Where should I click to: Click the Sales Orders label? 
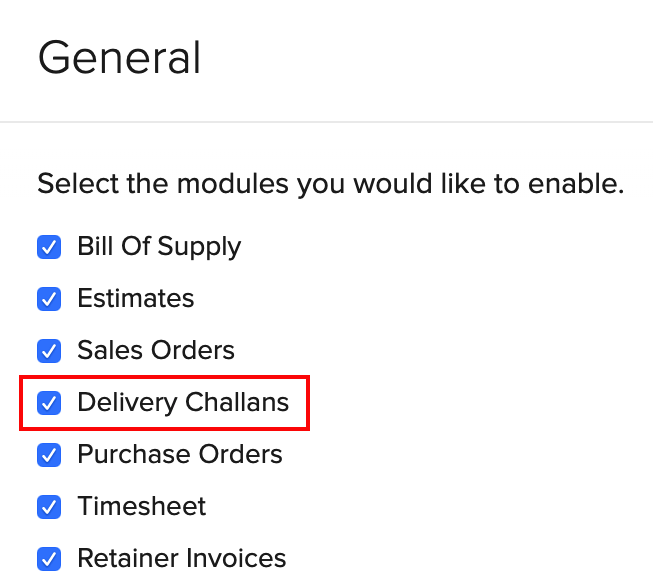[x=156, y=351]
